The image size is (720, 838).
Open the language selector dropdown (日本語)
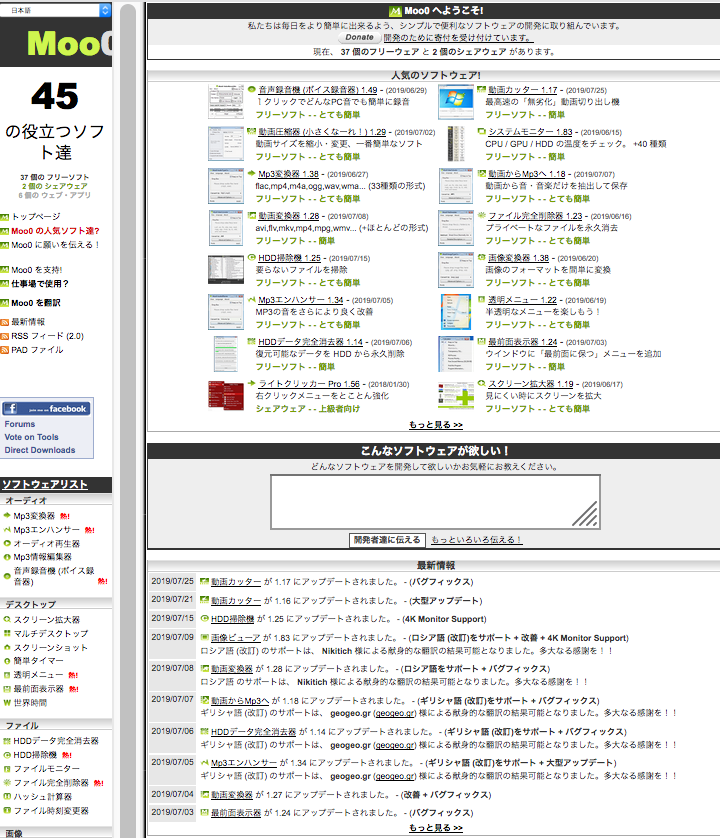click(56, 10)
